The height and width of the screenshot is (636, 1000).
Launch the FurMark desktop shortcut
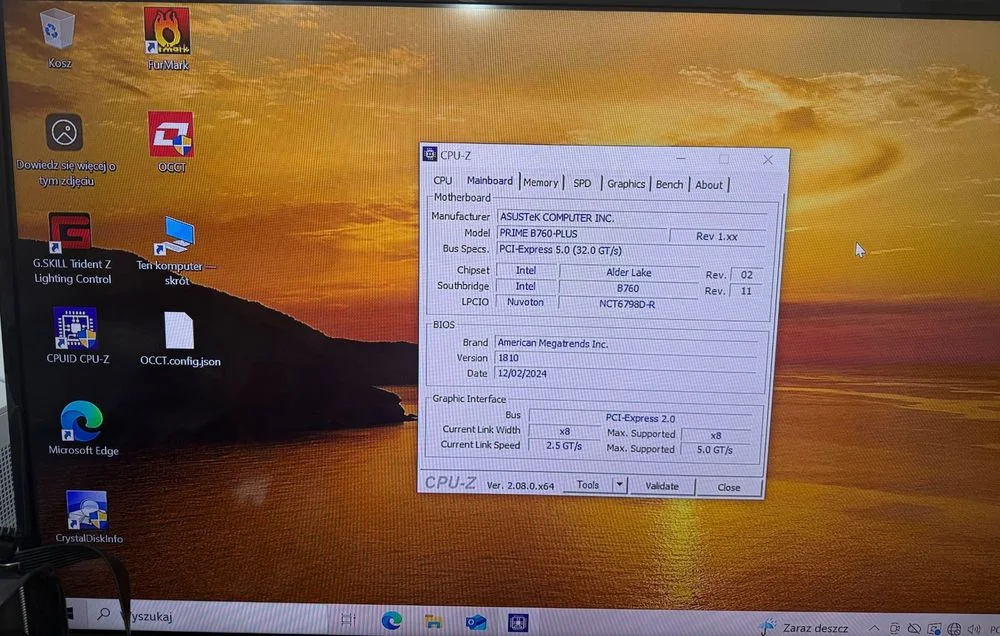(x=166, y=31)
